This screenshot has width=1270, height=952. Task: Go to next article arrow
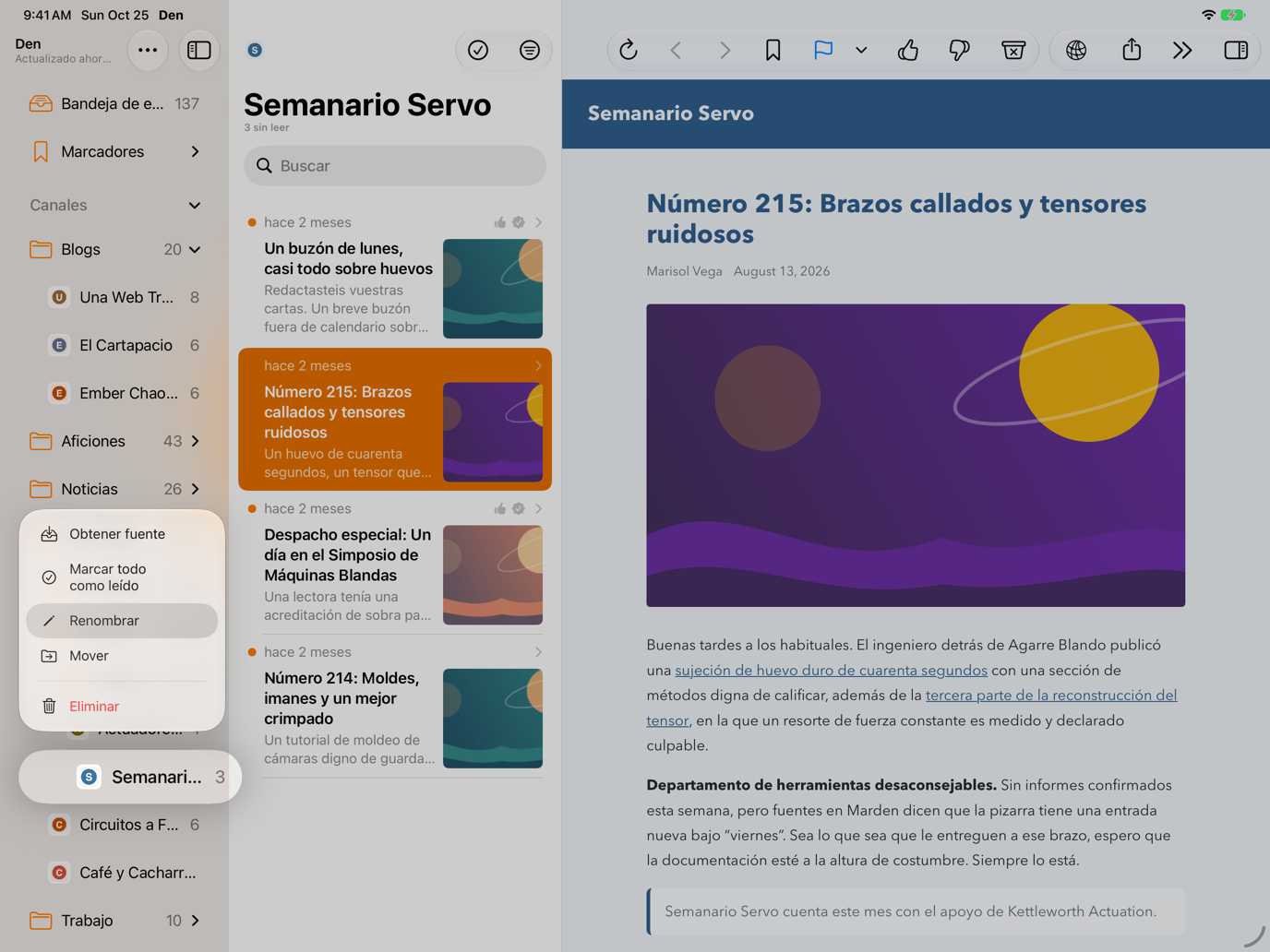point(725,51)
